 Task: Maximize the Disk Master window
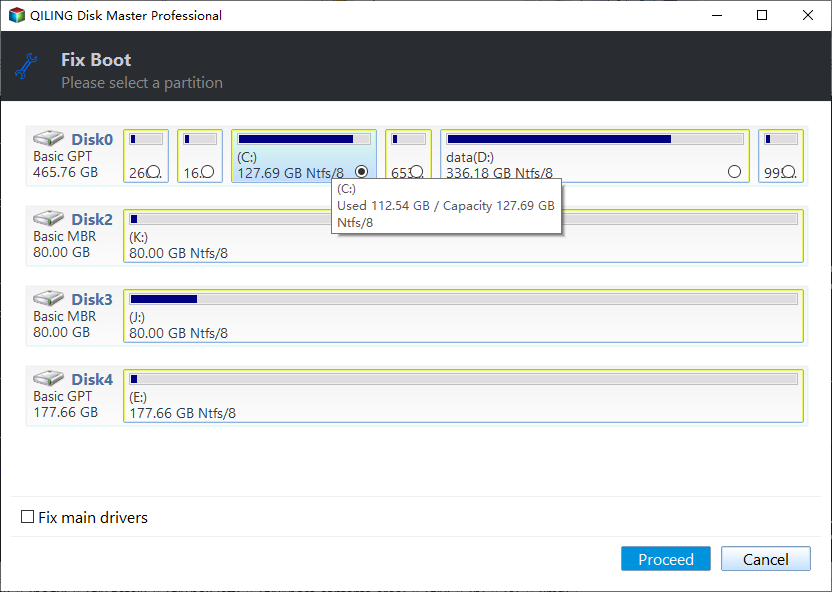pyautogui.click(x=762, y=15)
